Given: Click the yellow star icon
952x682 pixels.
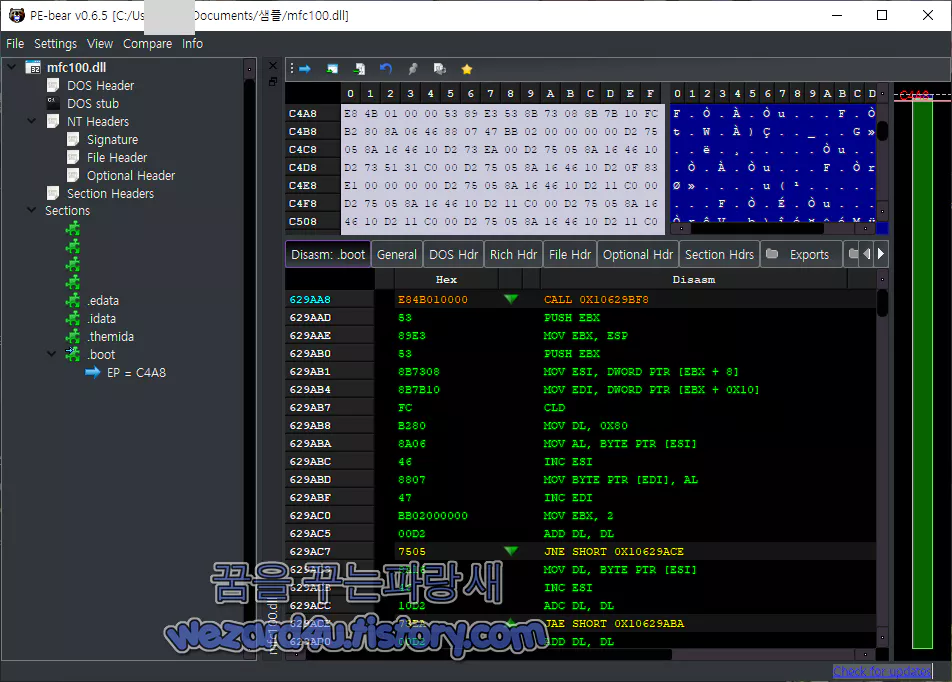Looking at the screenshot, I should (x=467, y=69).
